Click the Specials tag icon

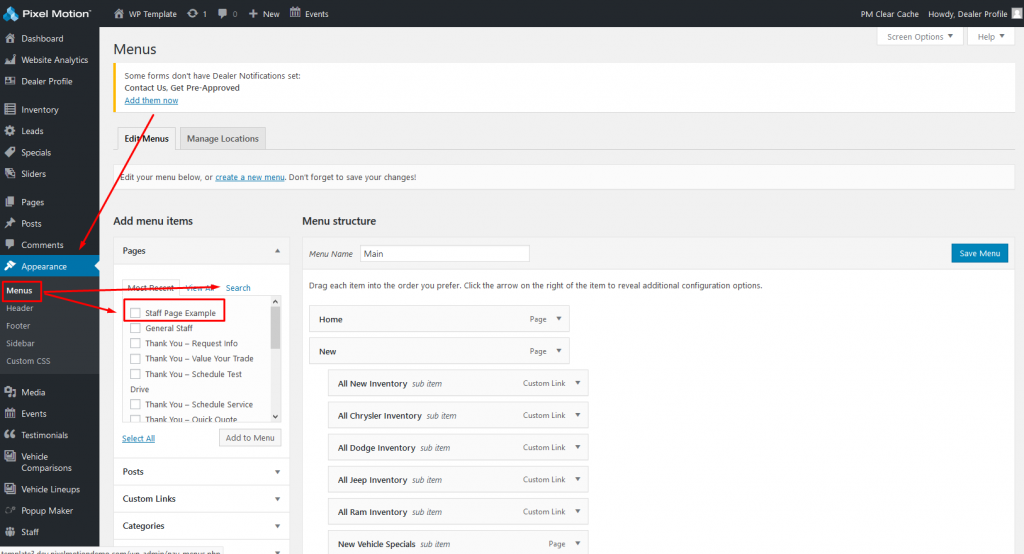[10, 152]
